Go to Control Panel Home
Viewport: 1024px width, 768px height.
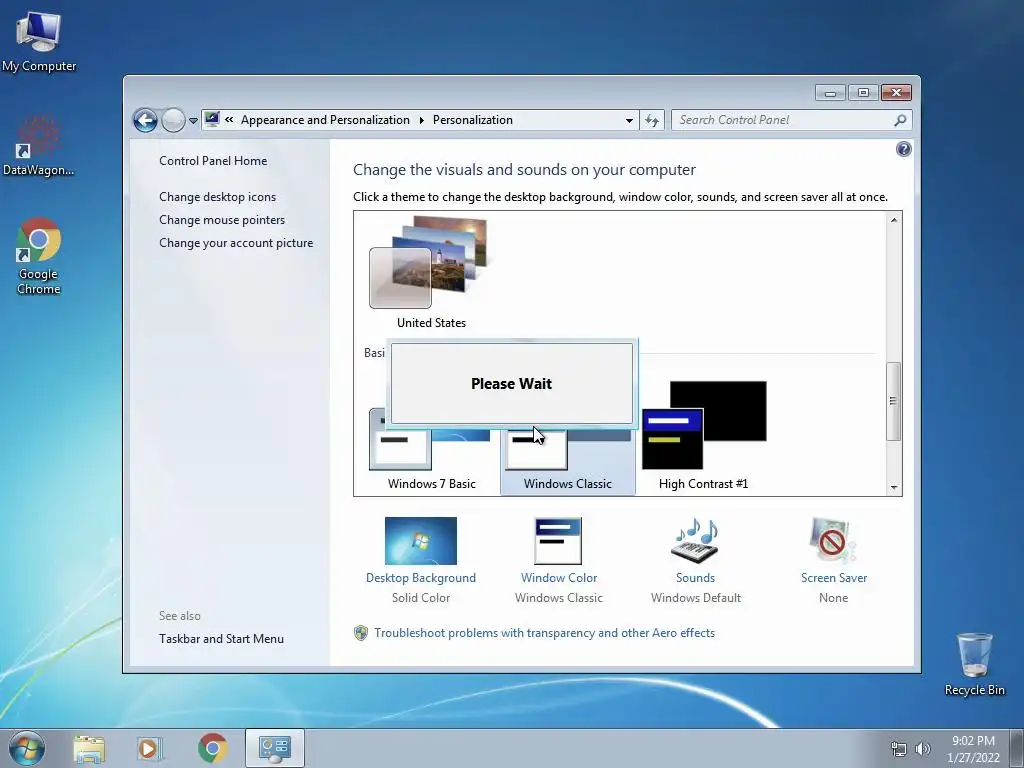point(213,161)
